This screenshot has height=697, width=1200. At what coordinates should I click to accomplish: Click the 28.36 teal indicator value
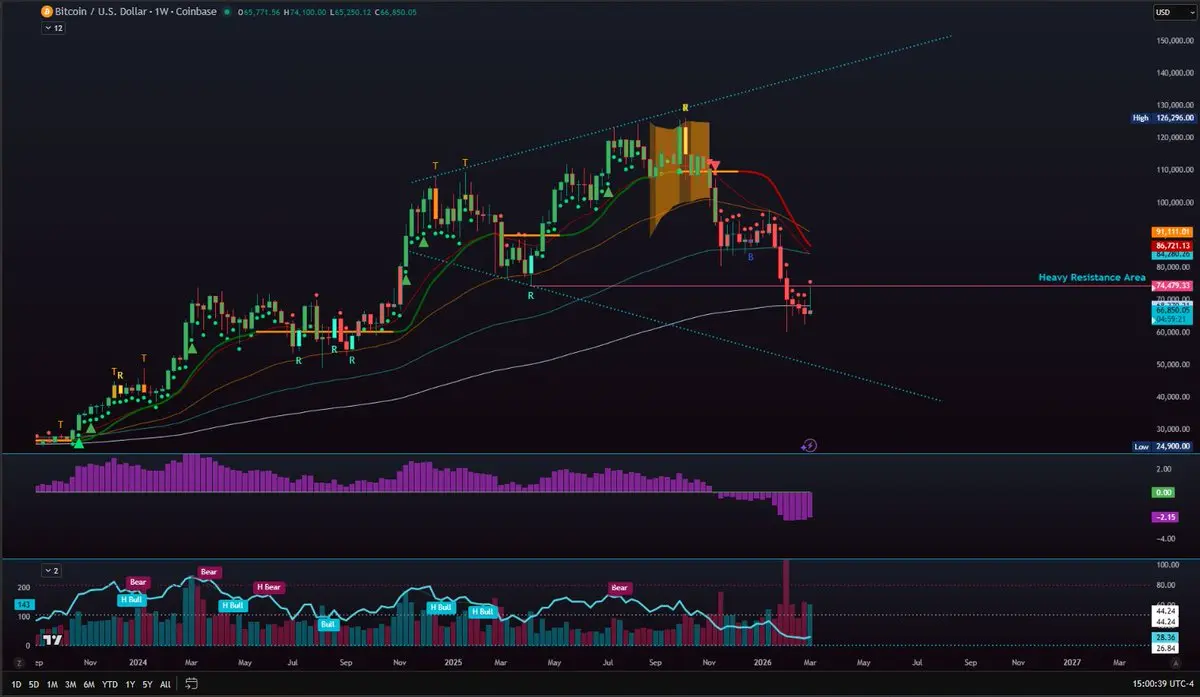[1165, 635]
